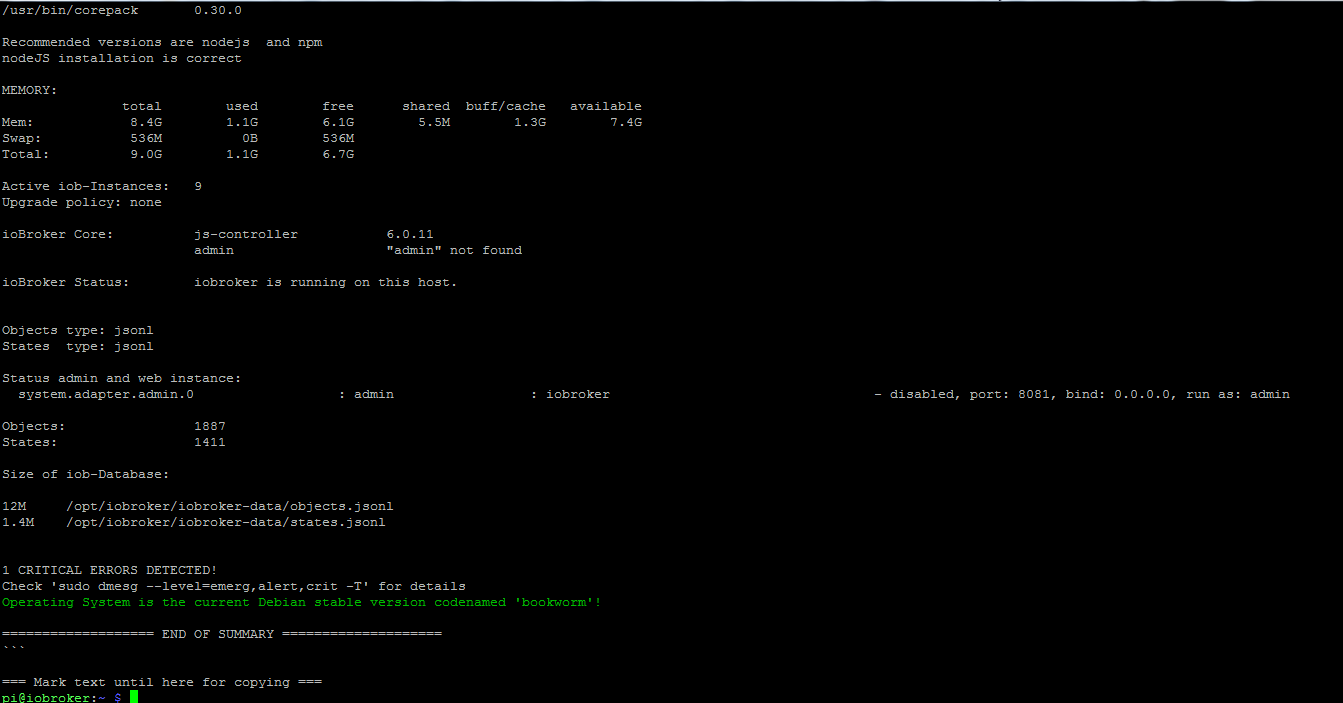This screenshot has width=1343, height=703.
Task: Click the states.jsonl file path
Action: [226, 522]
